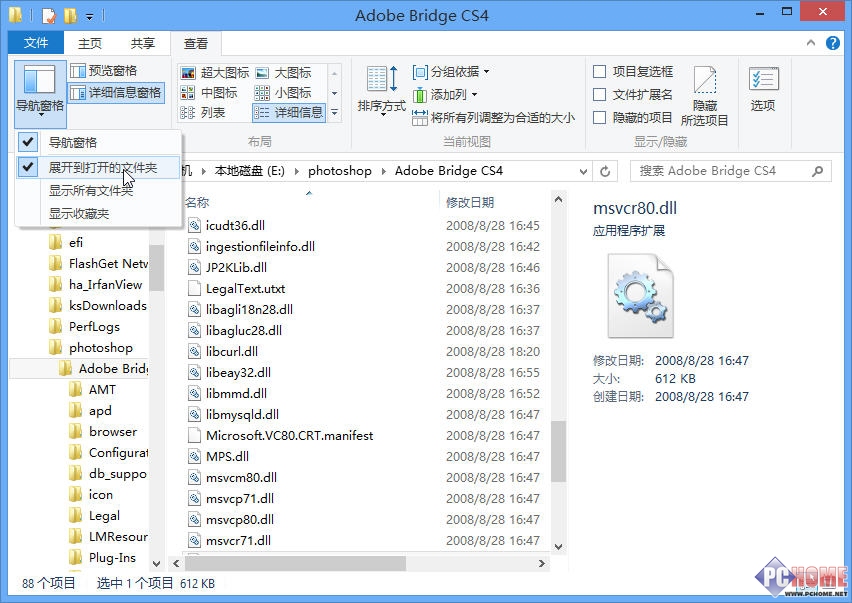Click file list scroll down arrow
The height and width of the screenshot is (603, 852).
[x=558, y=547]
